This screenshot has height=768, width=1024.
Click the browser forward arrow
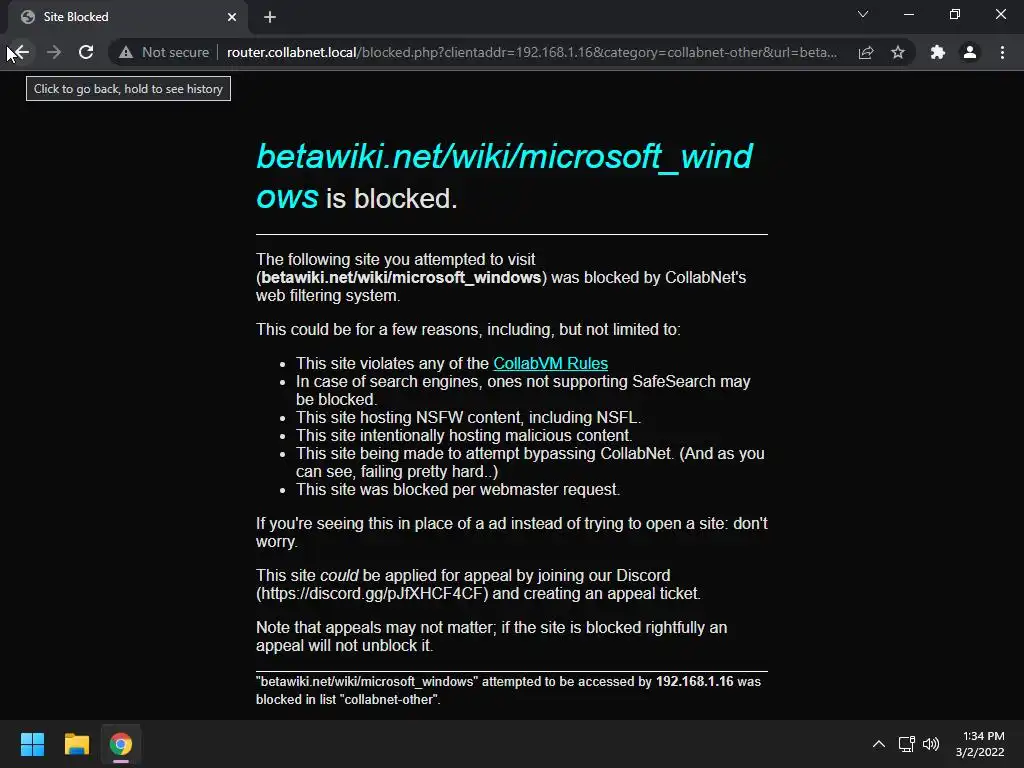pyautogui.click(x=54, y=52)
